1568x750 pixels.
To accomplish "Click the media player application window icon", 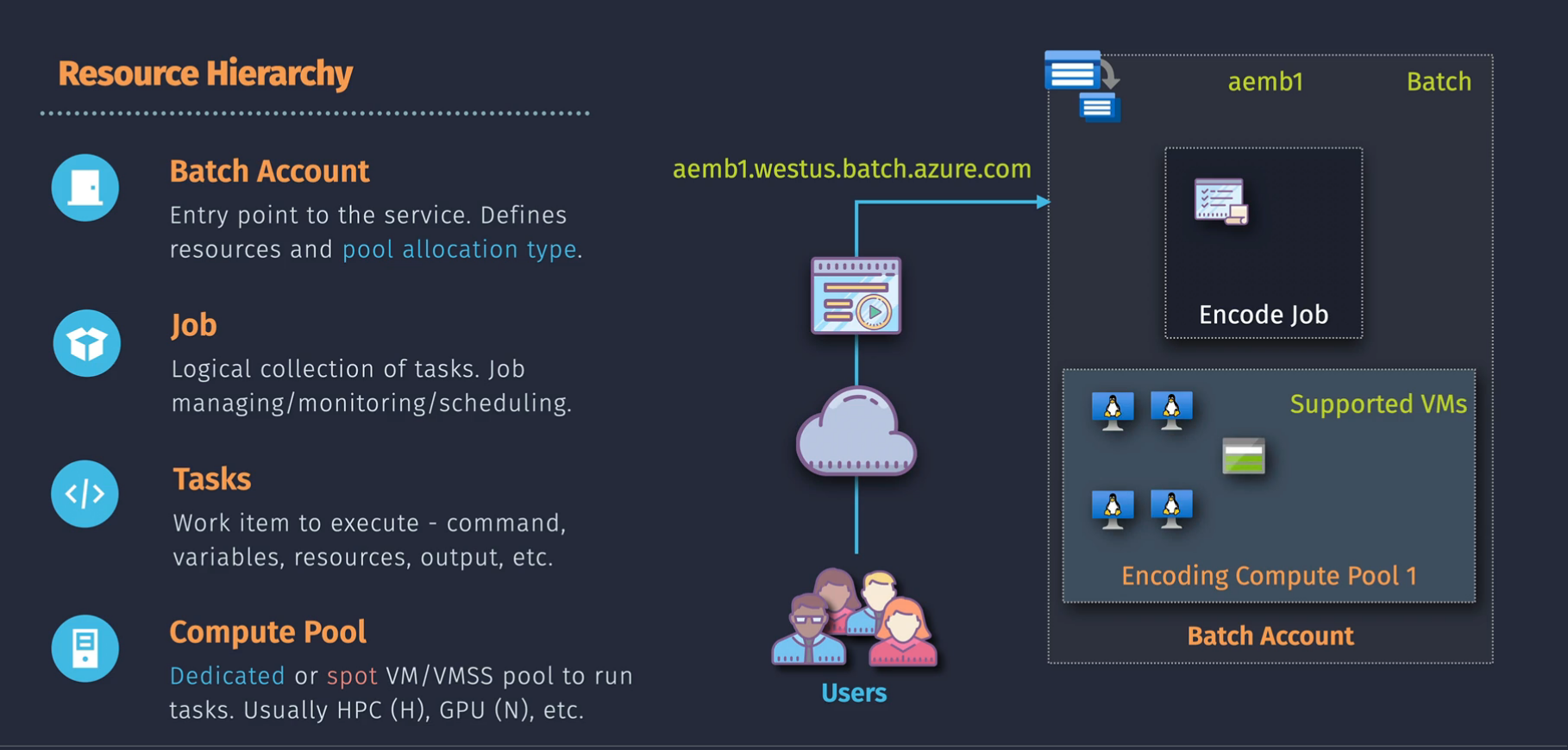I will pyautogui.click(x=856, y=296).
